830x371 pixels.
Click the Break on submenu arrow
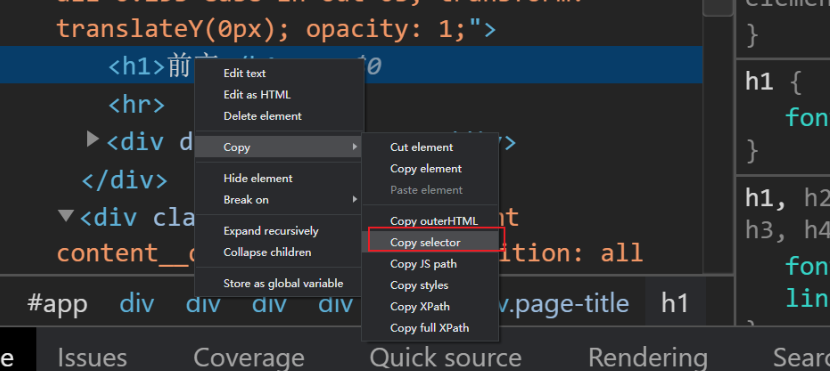pos(355,200)
